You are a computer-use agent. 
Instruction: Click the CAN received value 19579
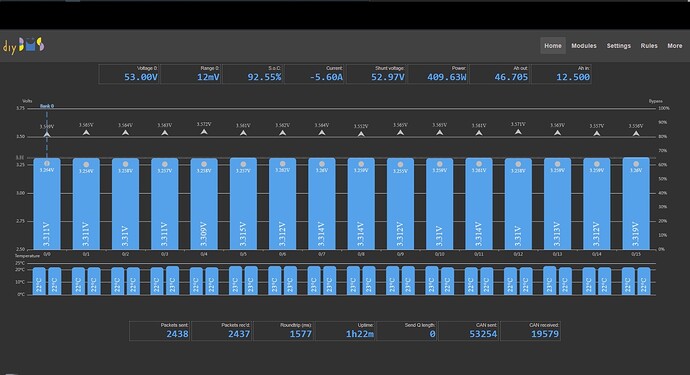point(545,334)
